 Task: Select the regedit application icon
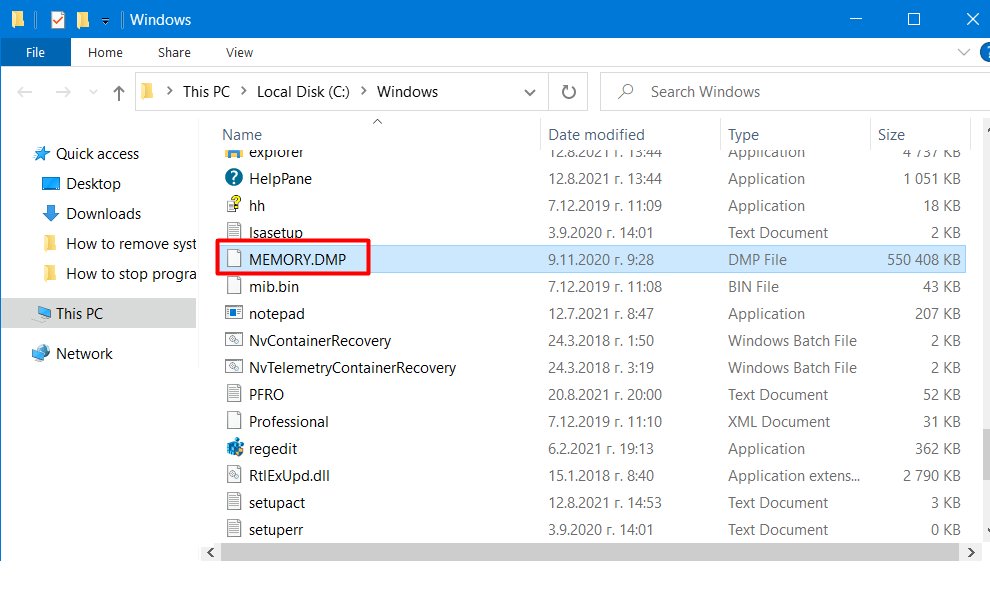point(234,447)
